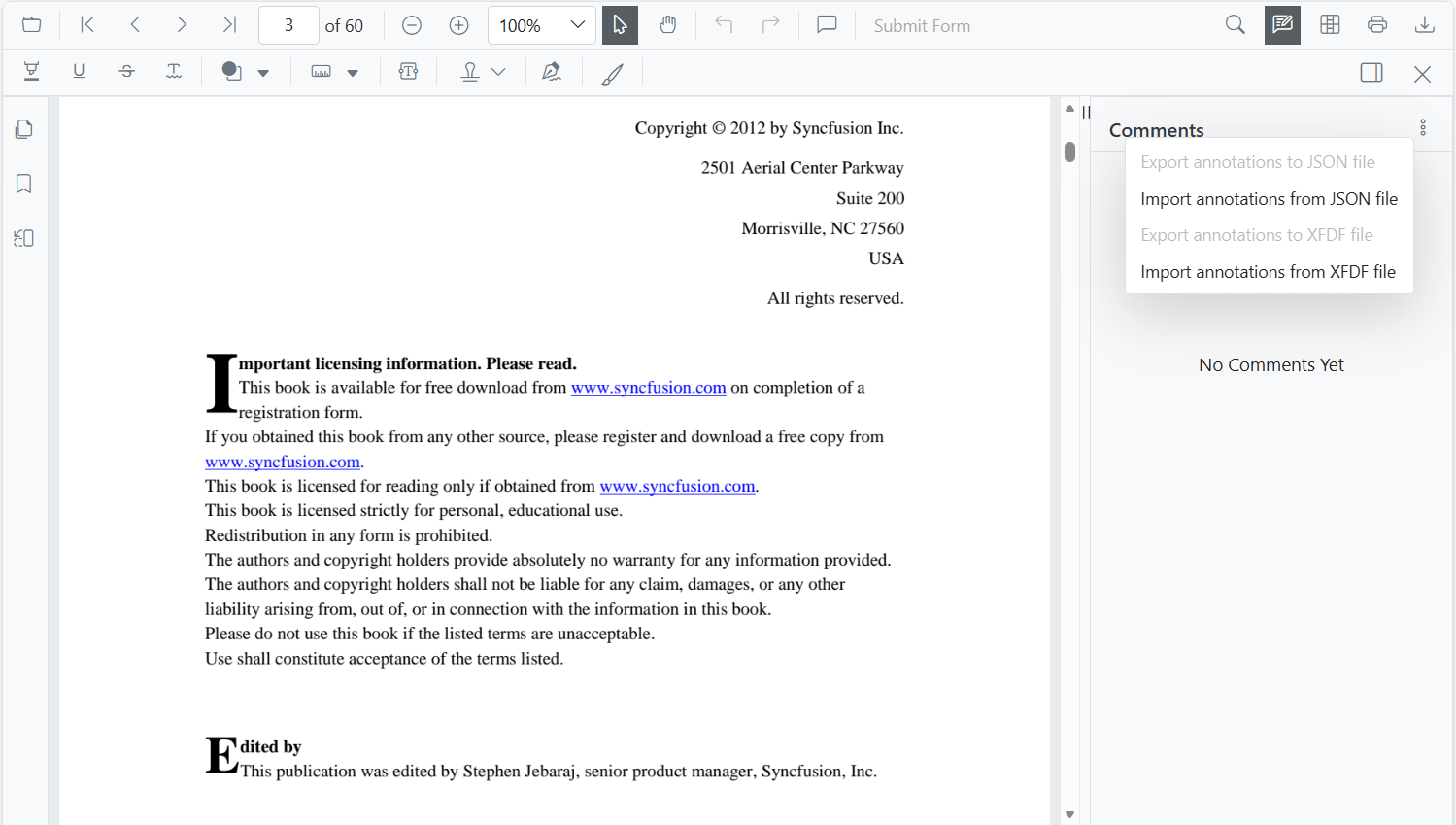Click the '2501 Aerial Center Parkway' address line

coord(802,168)
